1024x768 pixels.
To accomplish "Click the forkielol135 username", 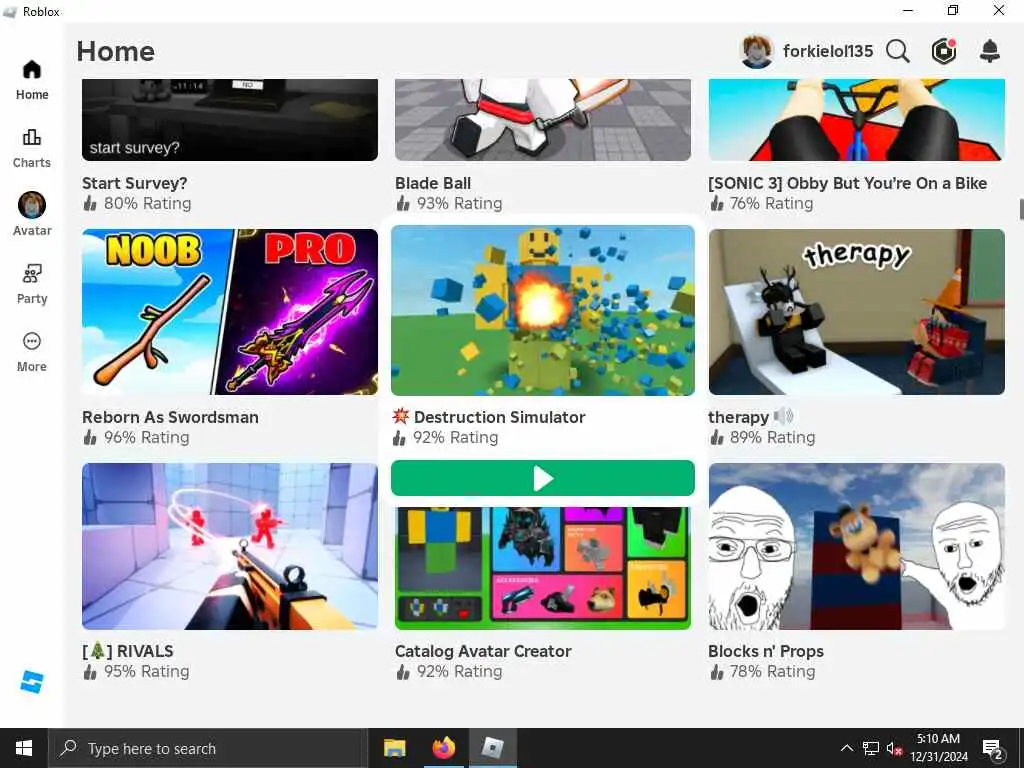I will (x=827, y=51).
